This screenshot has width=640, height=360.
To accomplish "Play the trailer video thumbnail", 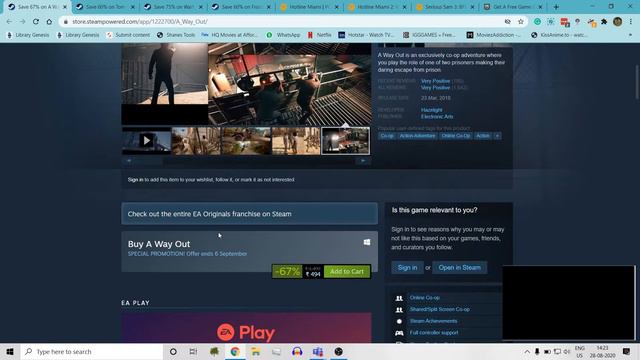I will tap(147, 141).
